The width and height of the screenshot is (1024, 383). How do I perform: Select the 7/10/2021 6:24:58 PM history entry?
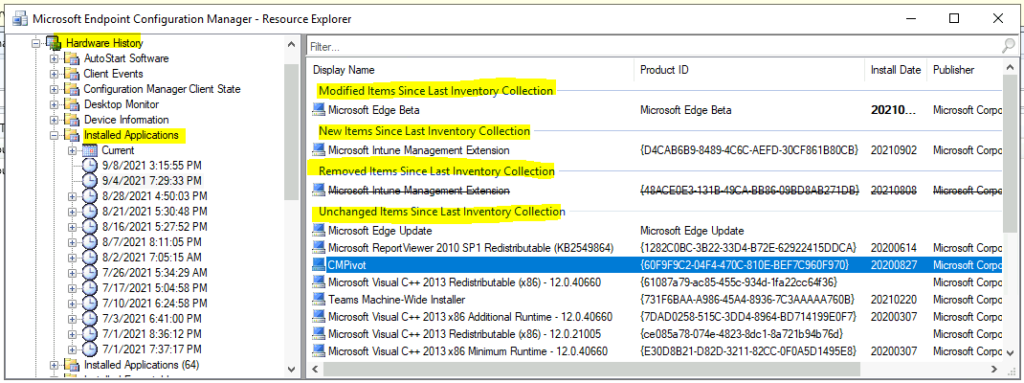[154, 303]
